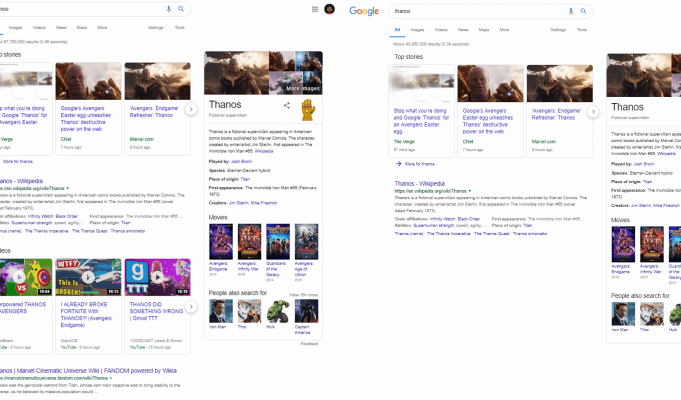Switch to Videos tab on right page
The height and width of the screenshot is (400, 681).
441,30
